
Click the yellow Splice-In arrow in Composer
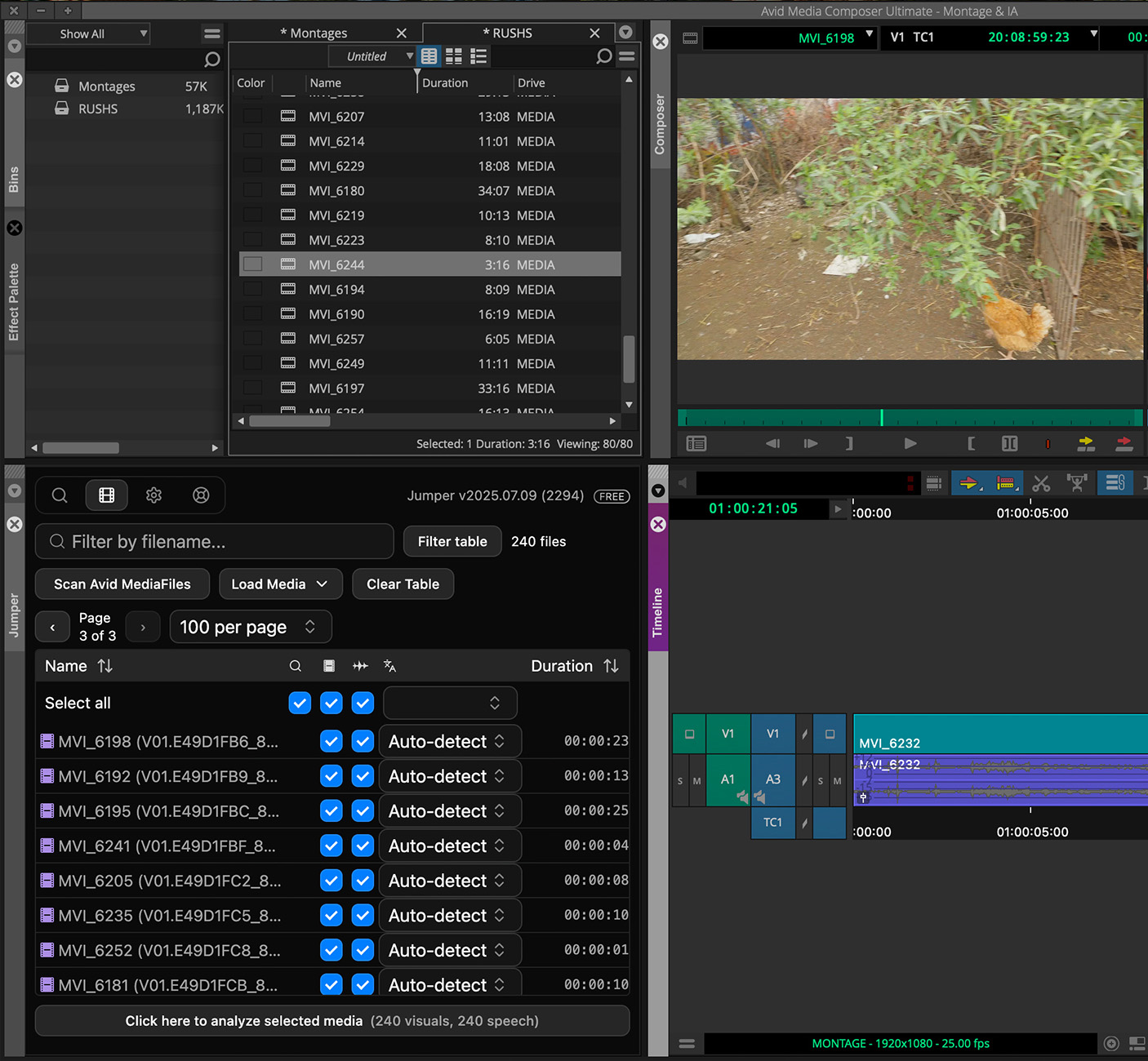click(1086, 443)
